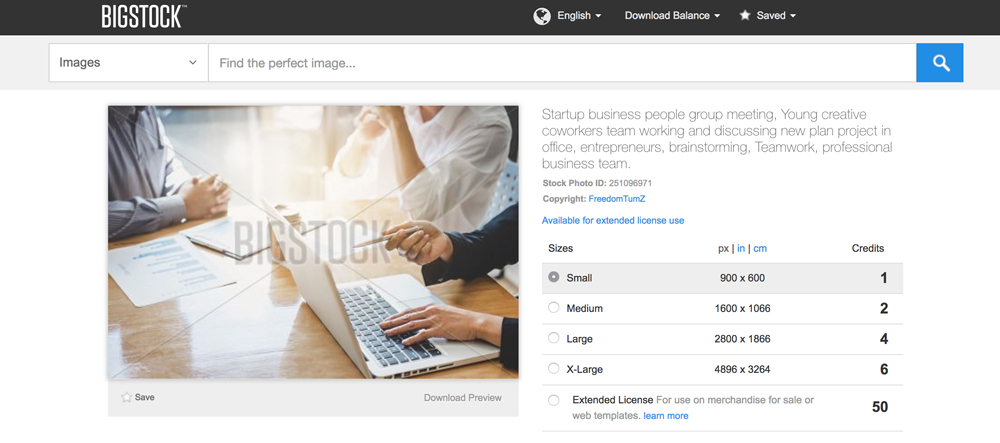Switch size units to inches

741,249
